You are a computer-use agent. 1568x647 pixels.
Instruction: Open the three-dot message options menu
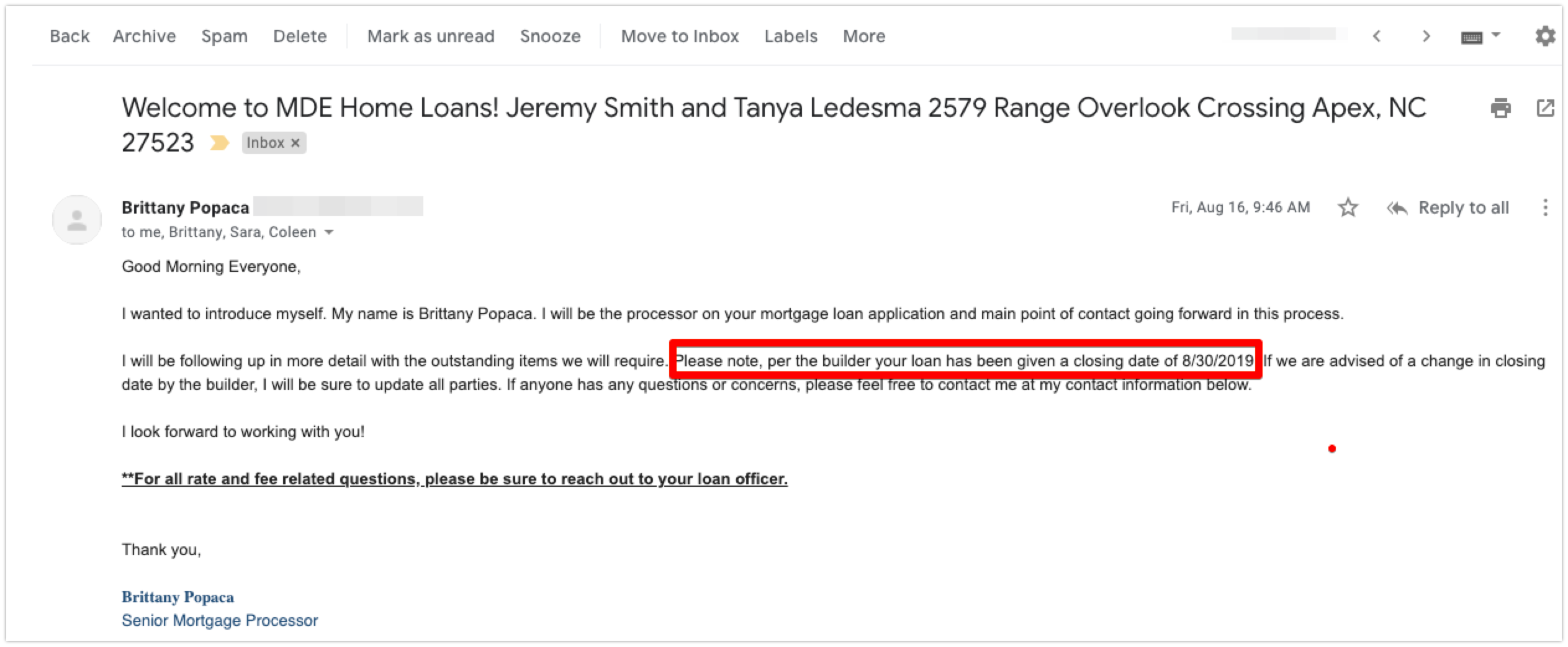point(1545,207)
